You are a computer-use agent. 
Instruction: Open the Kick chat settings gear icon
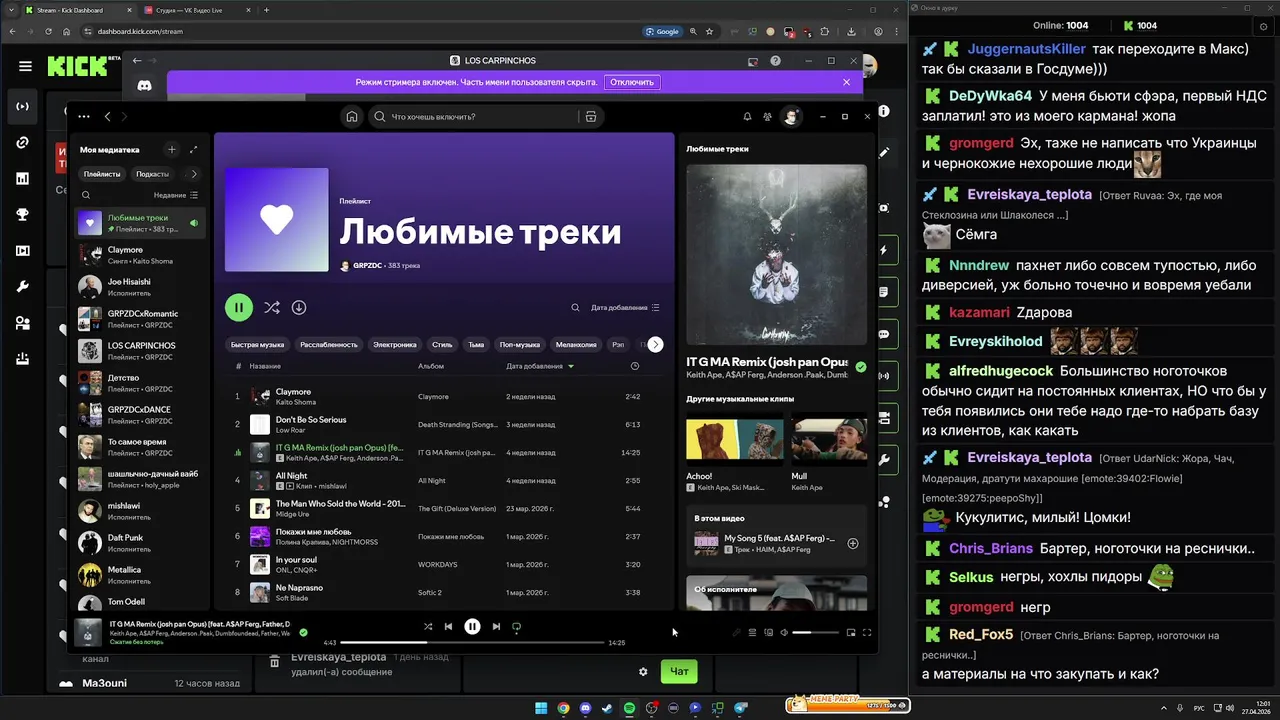click(643, 672)
